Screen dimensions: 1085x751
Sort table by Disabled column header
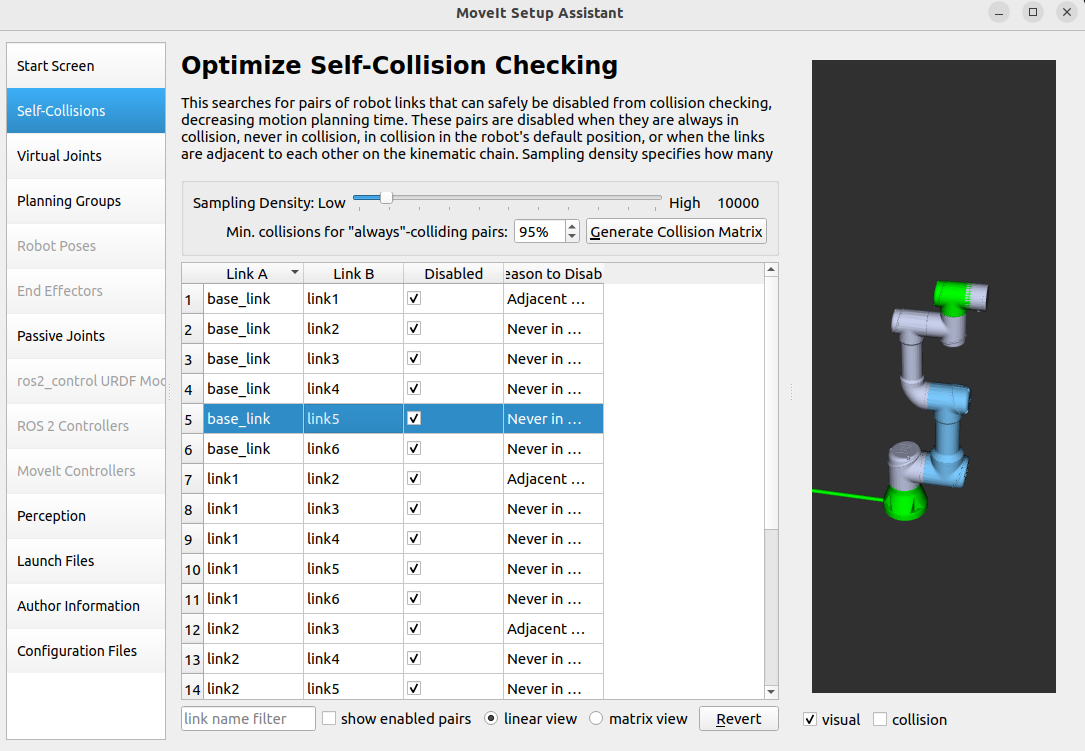coord(453,273)
